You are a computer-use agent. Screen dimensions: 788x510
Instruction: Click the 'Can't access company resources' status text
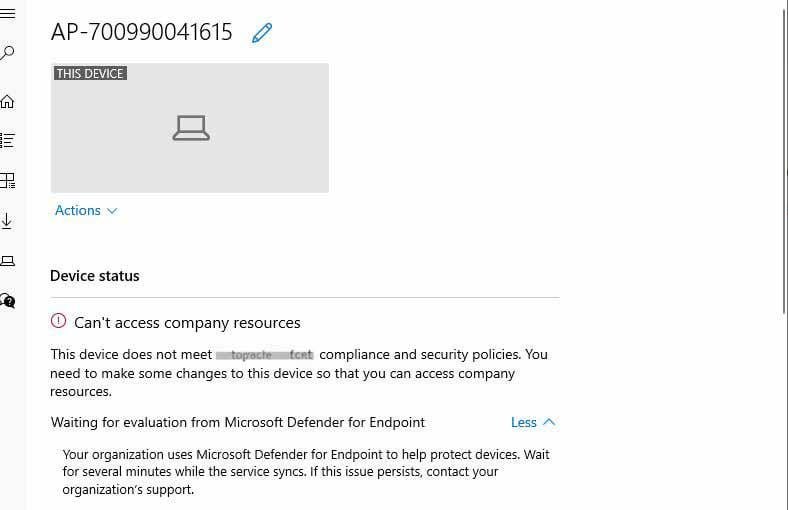point(187,323)
